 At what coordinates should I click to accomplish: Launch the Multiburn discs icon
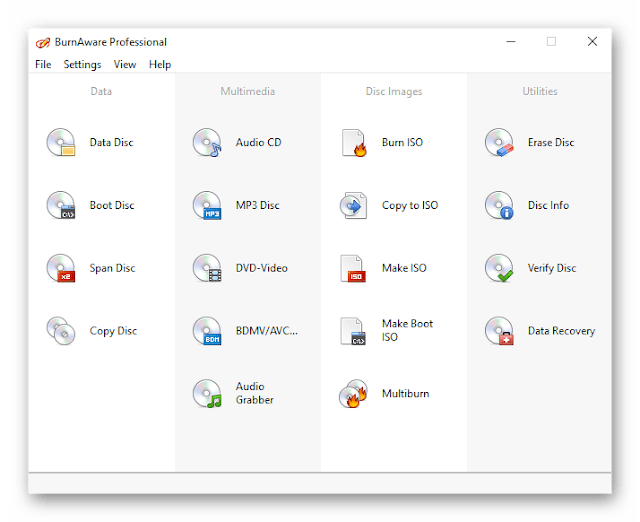pos(353,394)
